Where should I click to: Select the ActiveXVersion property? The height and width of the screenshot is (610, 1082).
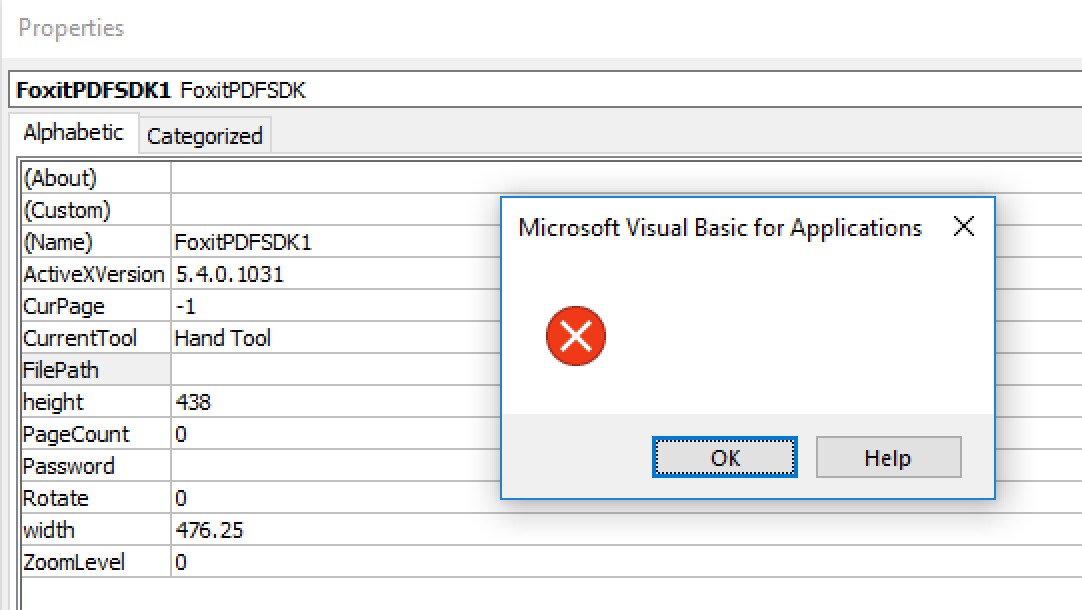(x=95, y=274)
